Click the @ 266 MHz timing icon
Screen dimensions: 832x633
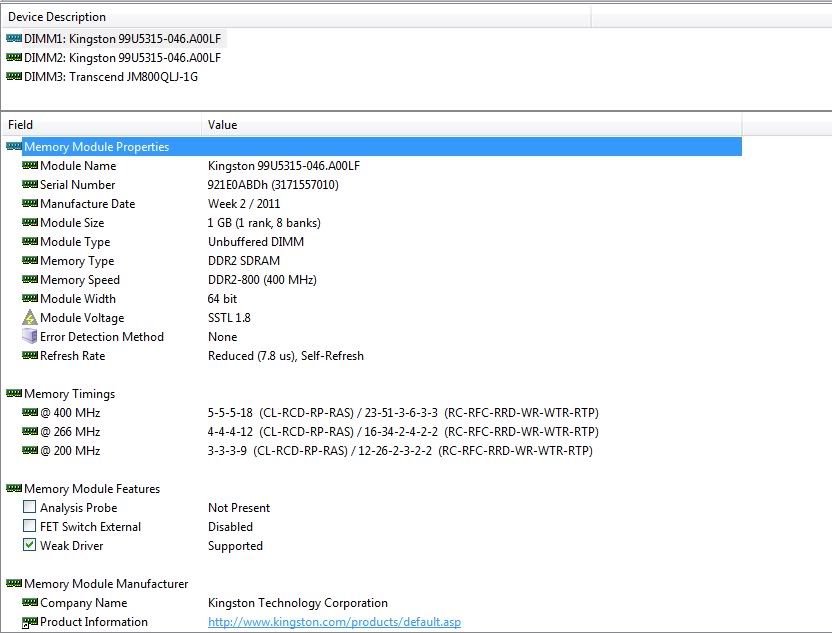[30, 431]
